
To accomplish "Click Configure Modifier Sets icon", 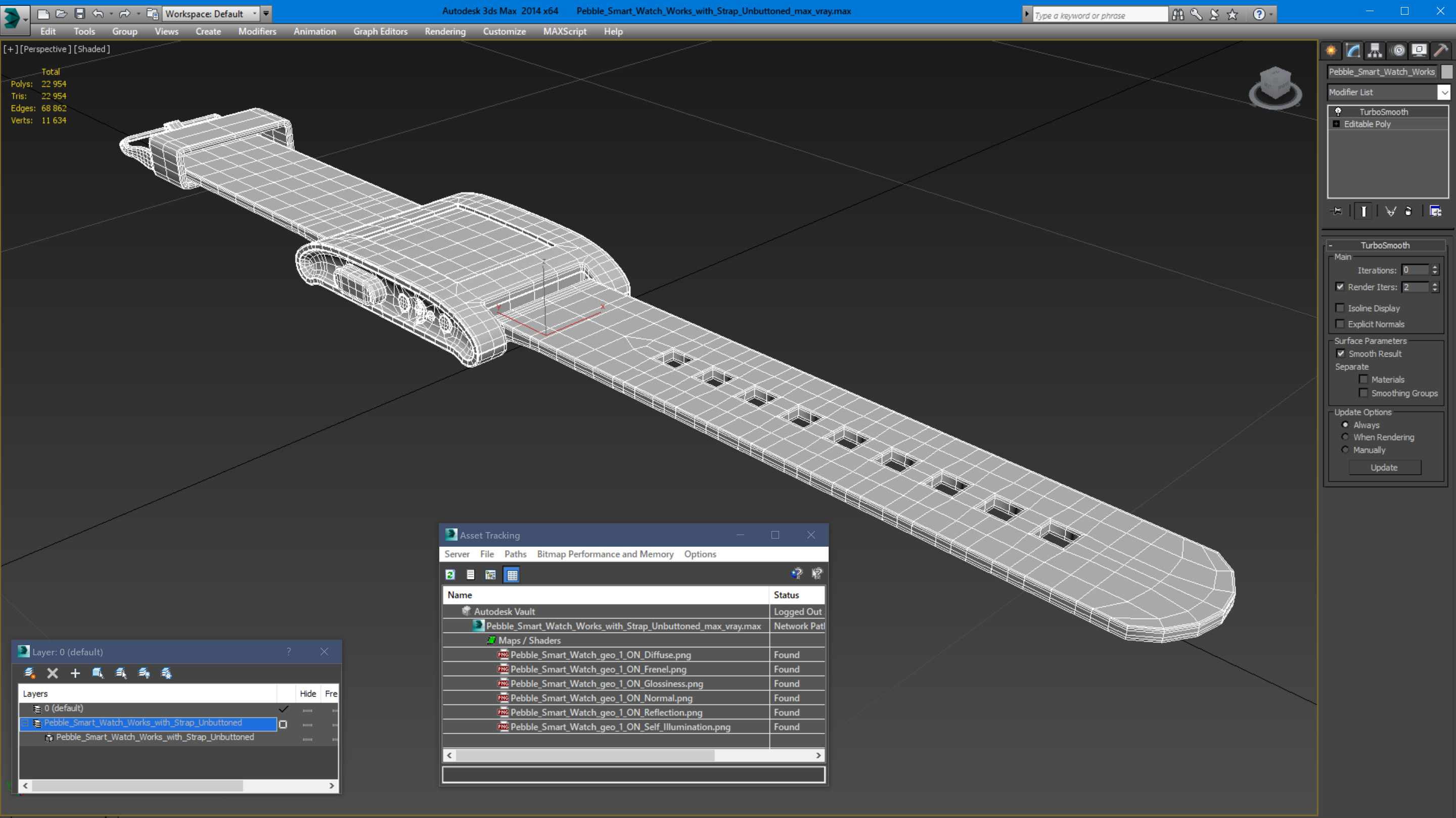I will (x=1436, y=211).
